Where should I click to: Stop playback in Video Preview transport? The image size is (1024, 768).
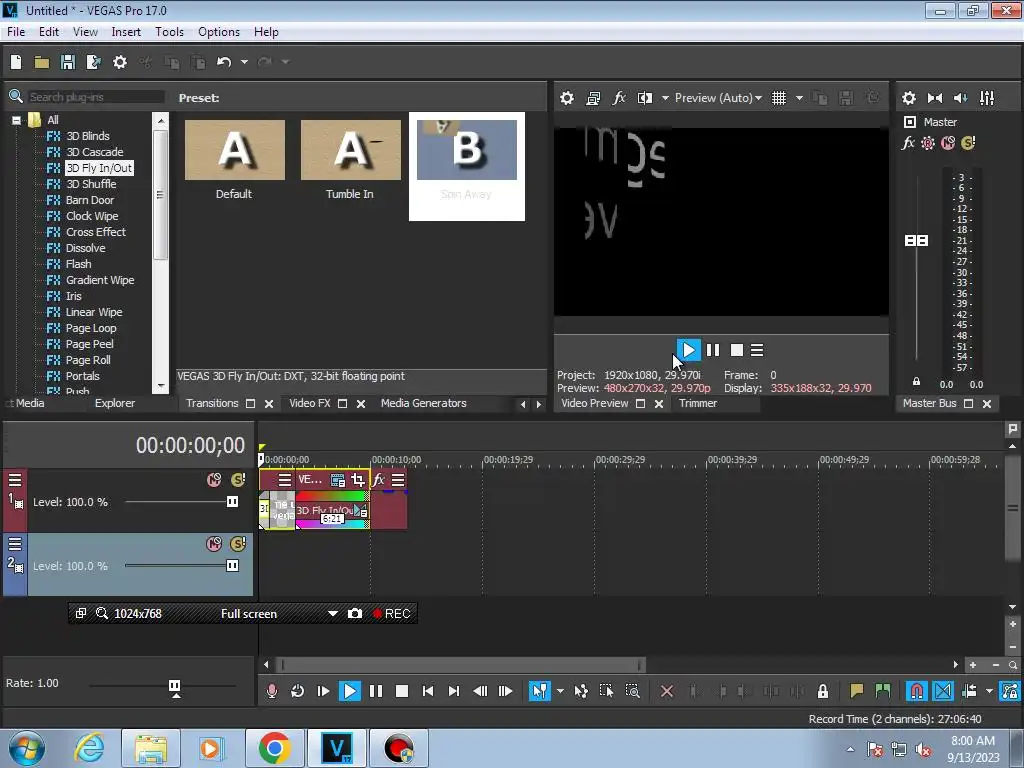tap(737, 350)
